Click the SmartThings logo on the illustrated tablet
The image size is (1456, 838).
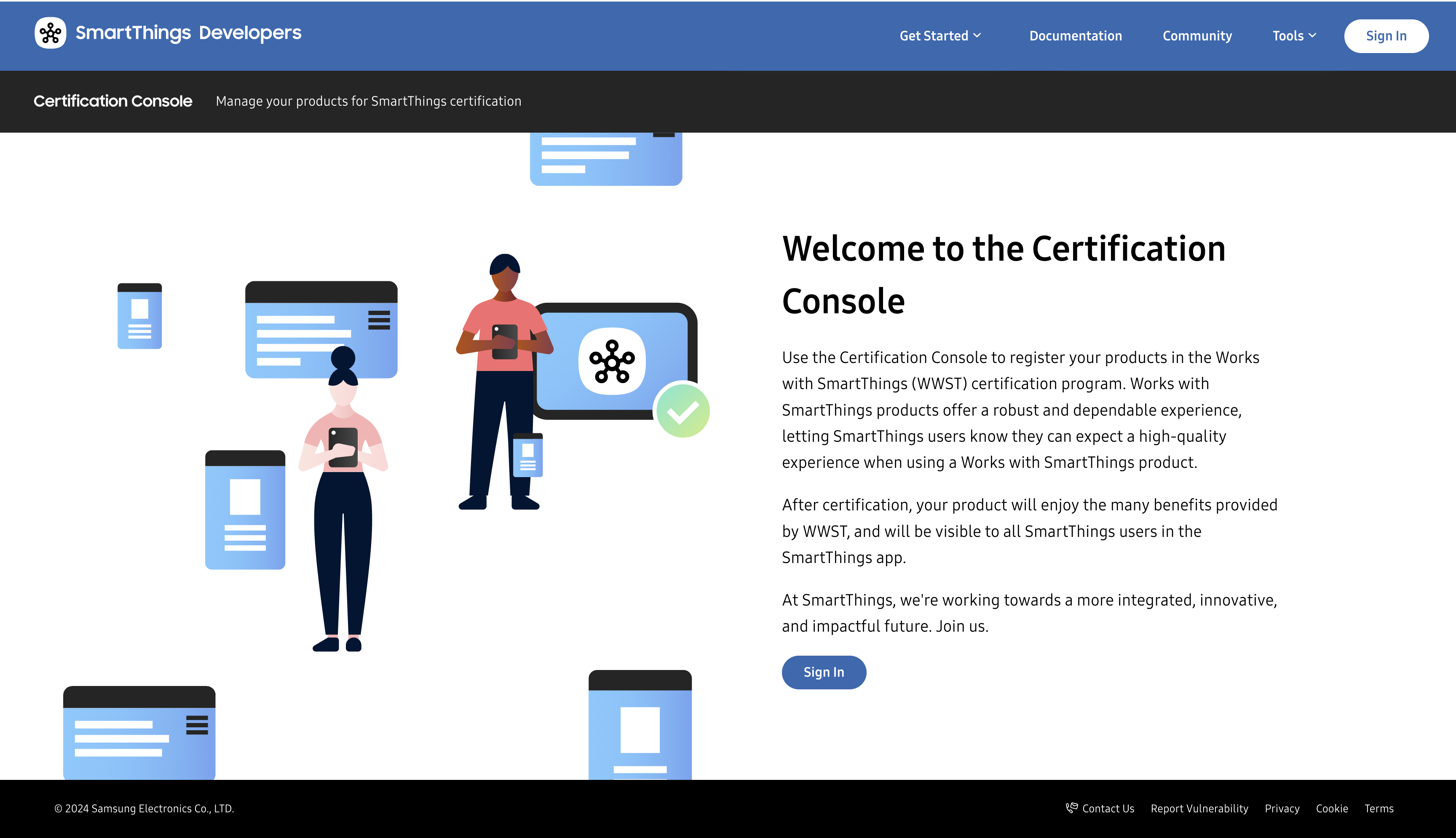pos(612,361)
